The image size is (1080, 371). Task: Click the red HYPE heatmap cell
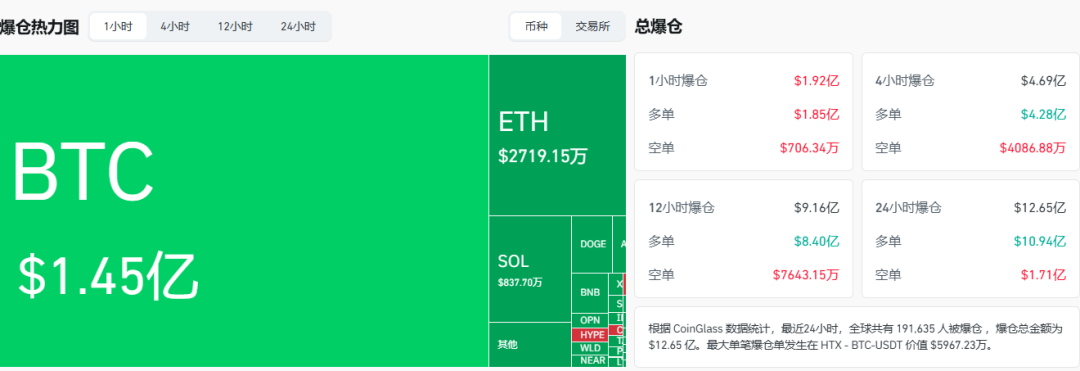[591, 335]
